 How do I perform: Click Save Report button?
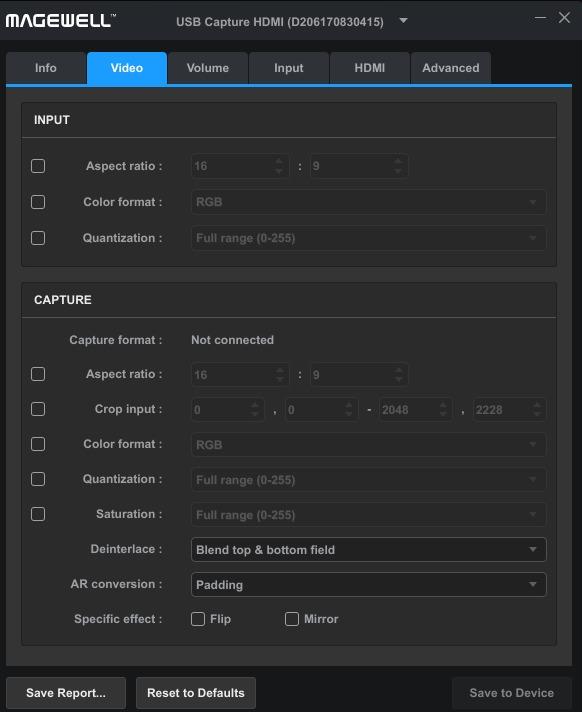click(x=66, y=693)
